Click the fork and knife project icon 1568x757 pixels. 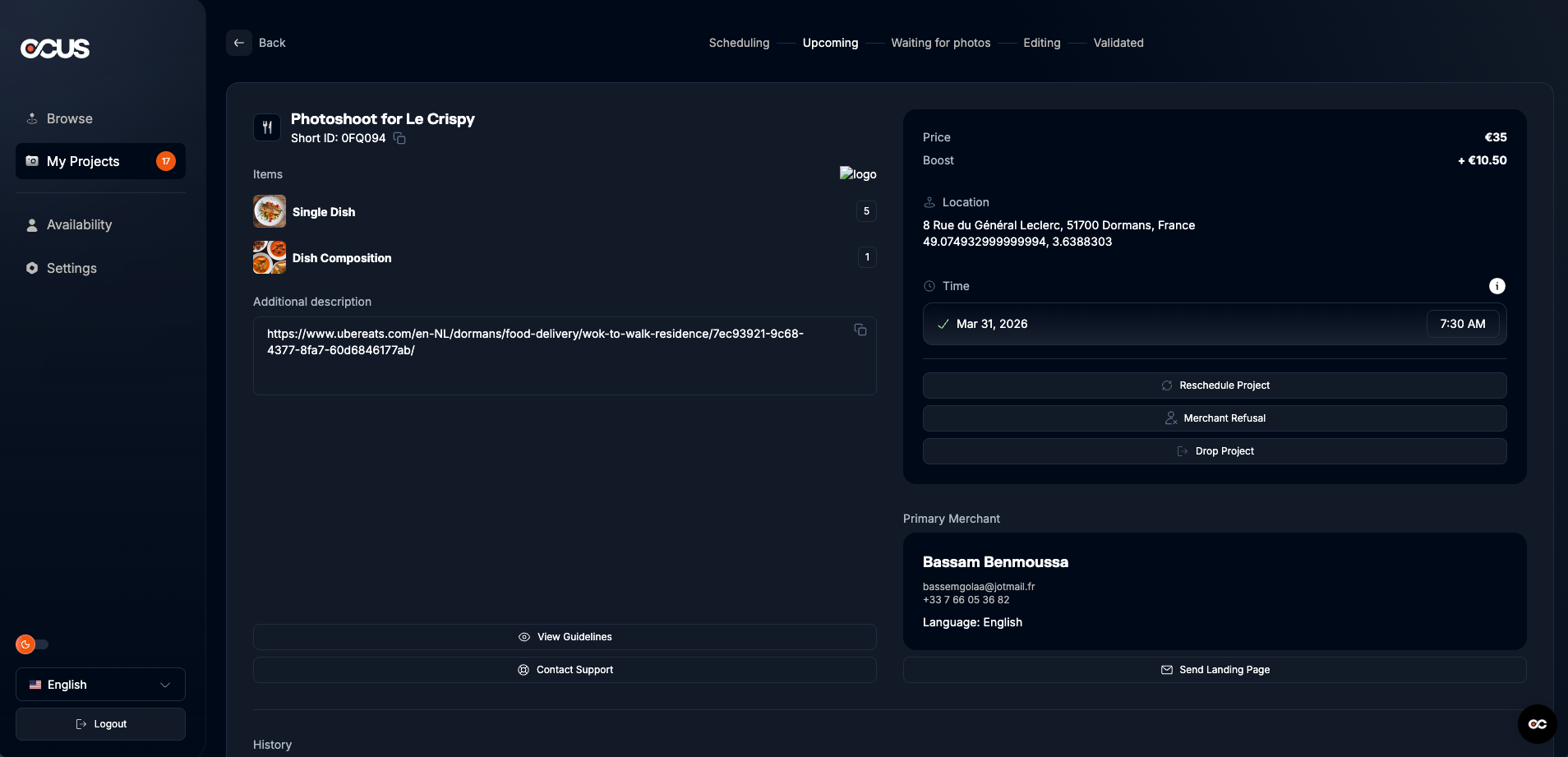[267, 127]
